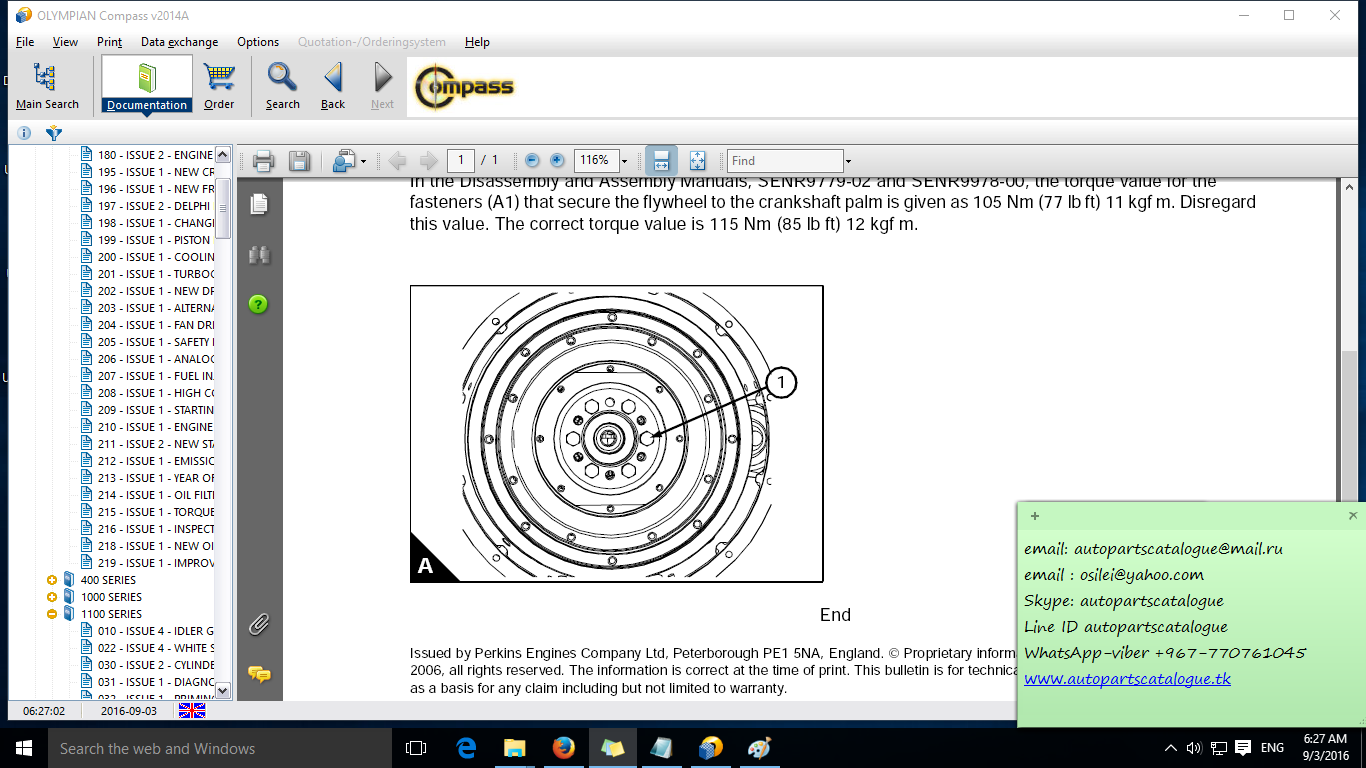Open the PDF attachments paperclip panel

[259, 625]
